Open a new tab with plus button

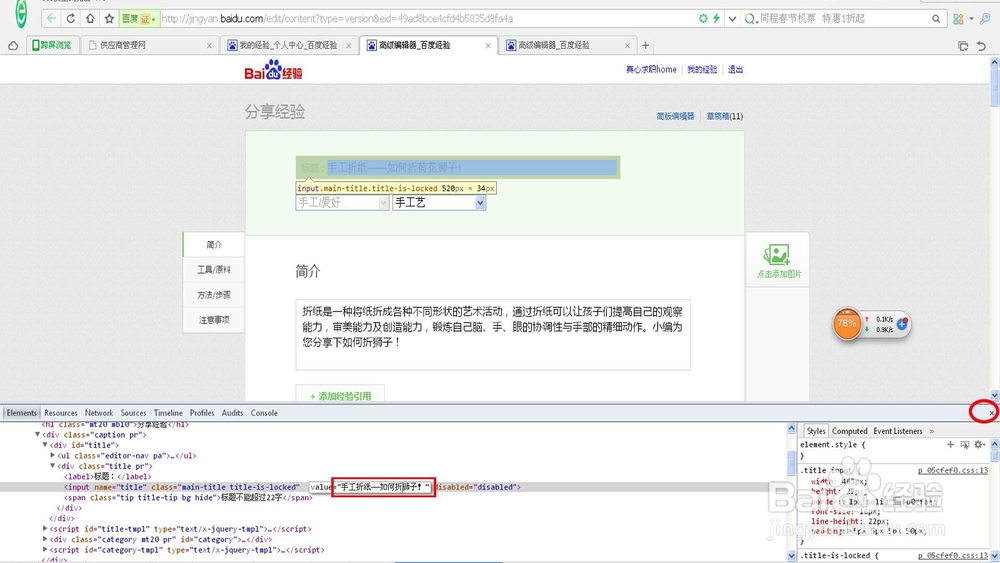pos(645,45)
